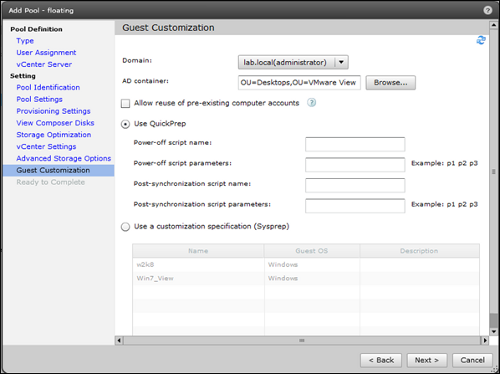Go to Pool Identification step
The image size is (500, 374).
click(x=48, y=87)
